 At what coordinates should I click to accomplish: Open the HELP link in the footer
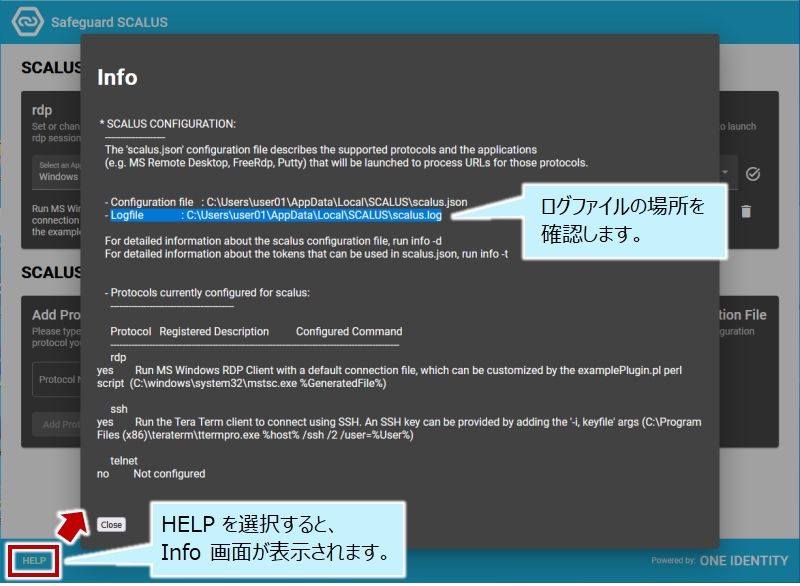(34, 560)
